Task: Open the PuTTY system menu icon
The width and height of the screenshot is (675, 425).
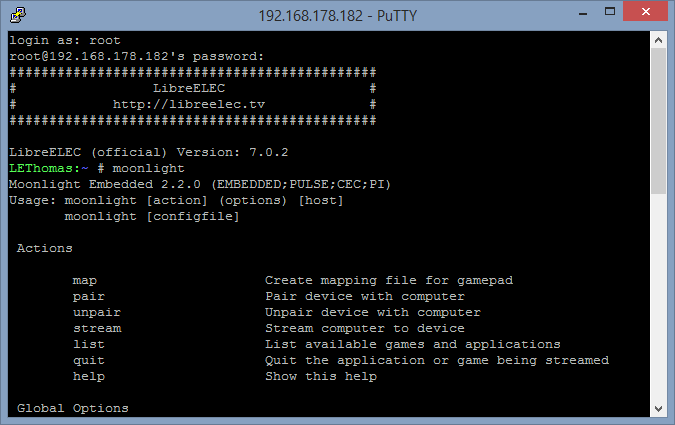Action: [x=18, y=15]
